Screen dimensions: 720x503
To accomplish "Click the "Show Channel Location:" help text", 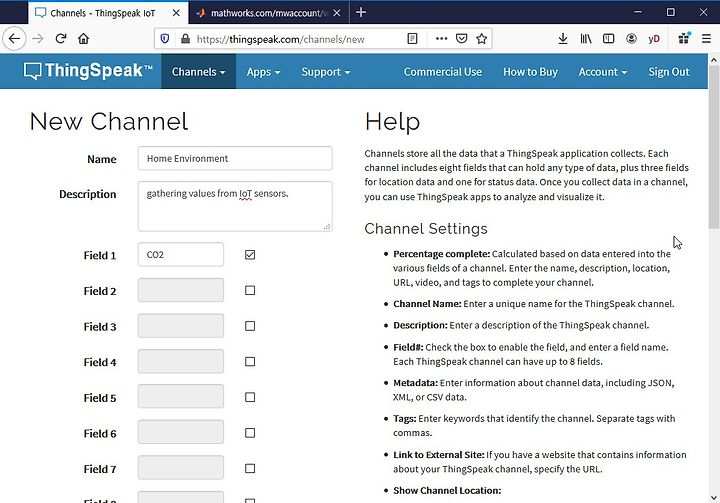I will pyautogui.click(x=447, y=491).
